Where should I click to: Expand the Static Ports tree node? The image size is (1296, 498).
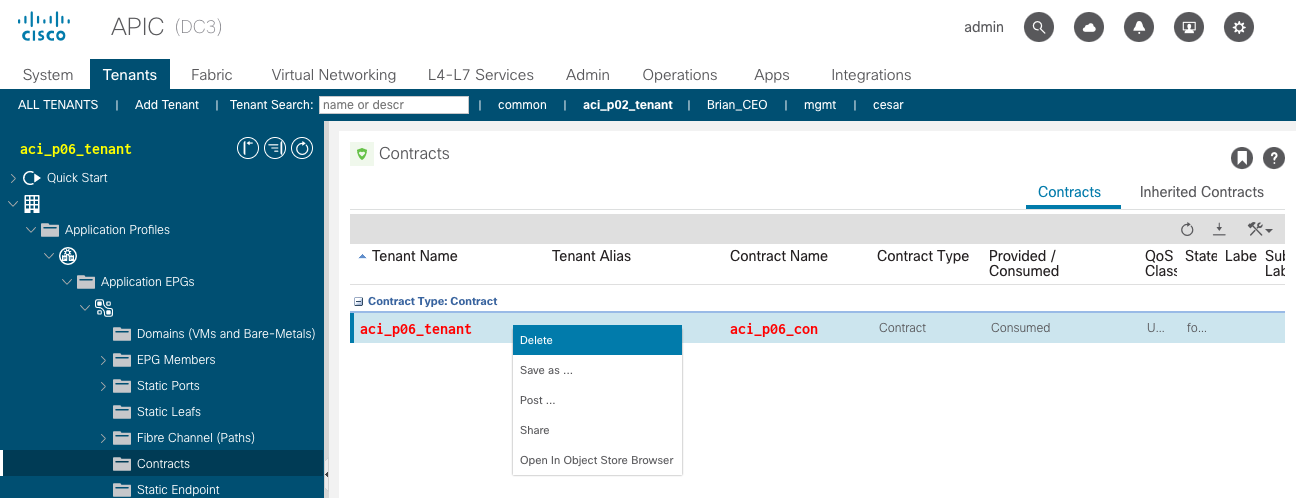point(104,386)
